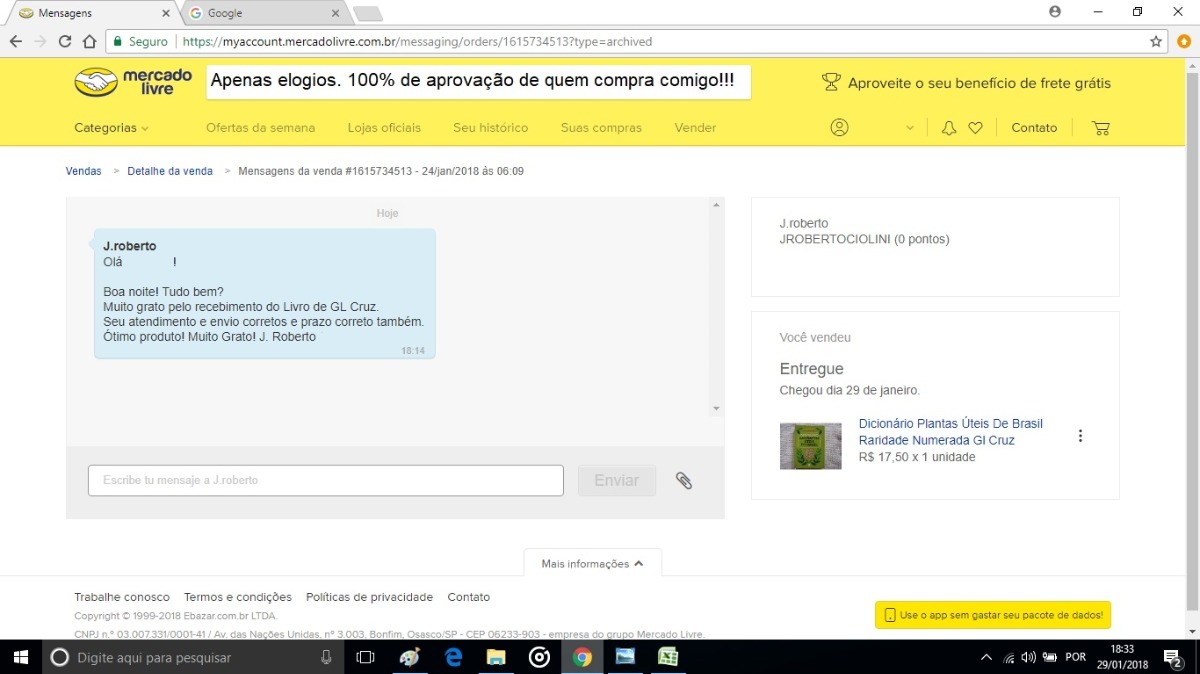1200x674 pixels.
Task: Click the Use o app banner
Action: (993, 615)
